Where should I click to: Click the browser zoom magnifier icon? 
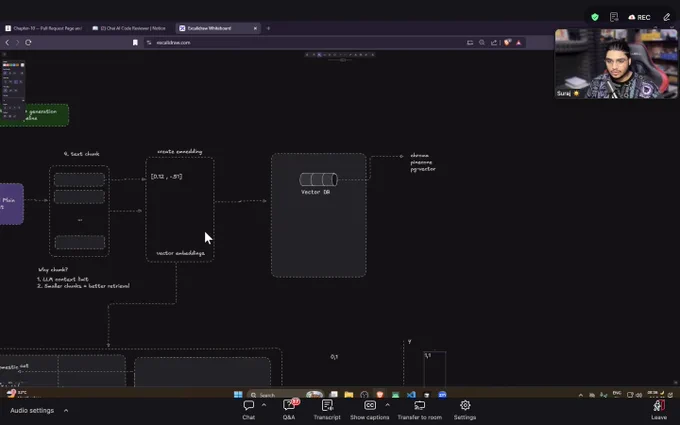[482, 42]
